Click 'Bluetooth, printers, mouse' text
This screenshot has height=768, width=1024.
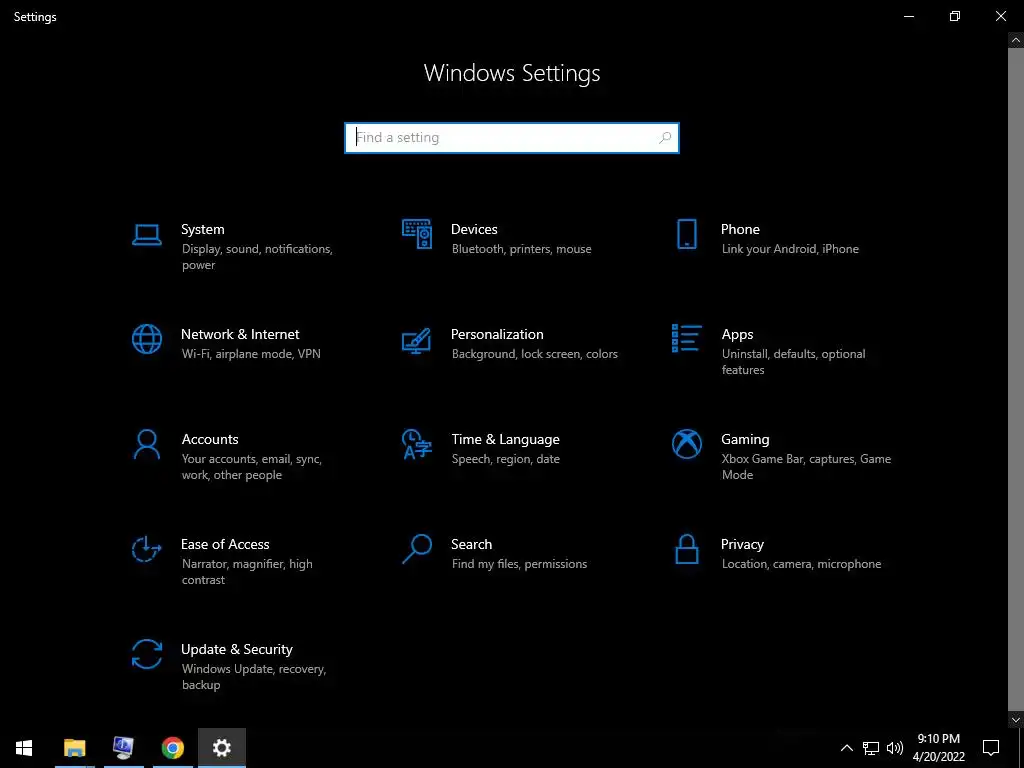[x=521, y=249]
